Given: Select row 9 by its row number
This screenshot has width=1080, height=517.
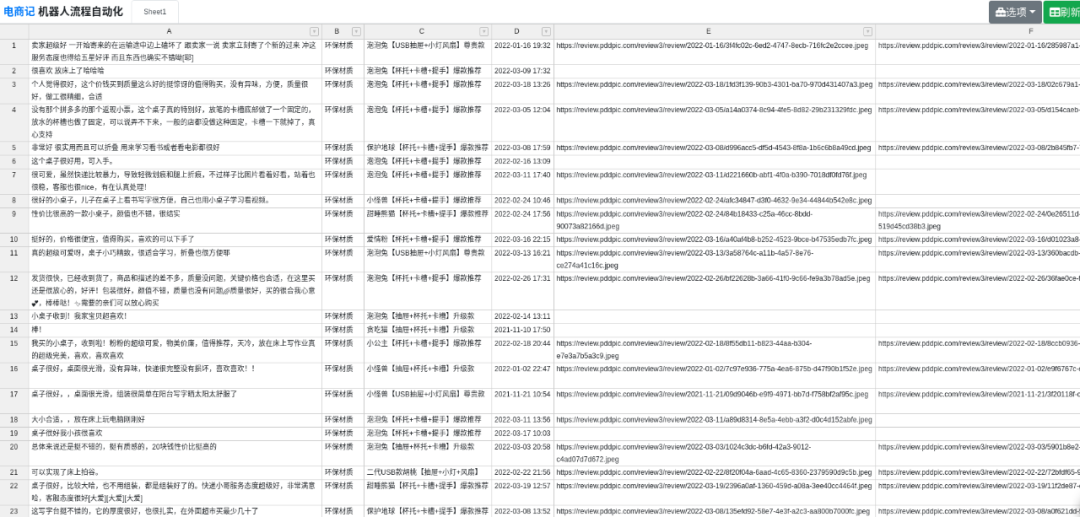Looking at the screenshot, I should point(14,220).
